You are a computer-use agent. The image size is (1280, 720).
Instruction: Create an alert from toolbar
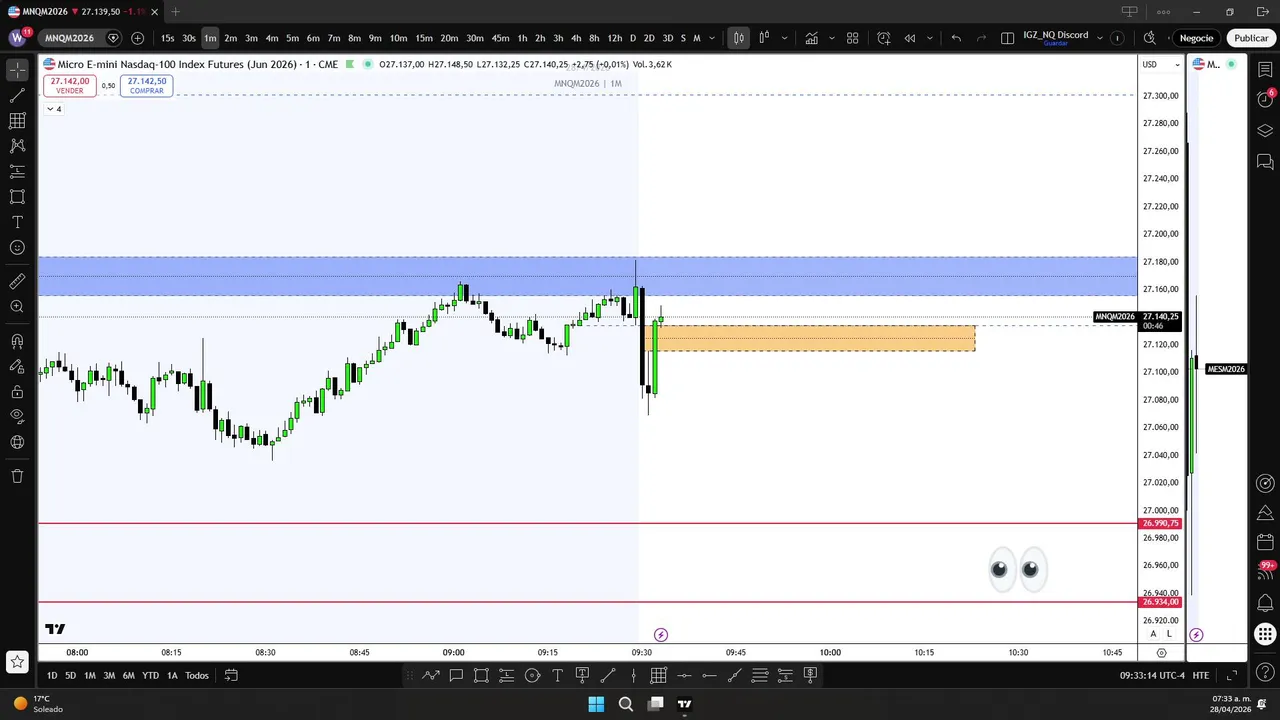[884, 38]
